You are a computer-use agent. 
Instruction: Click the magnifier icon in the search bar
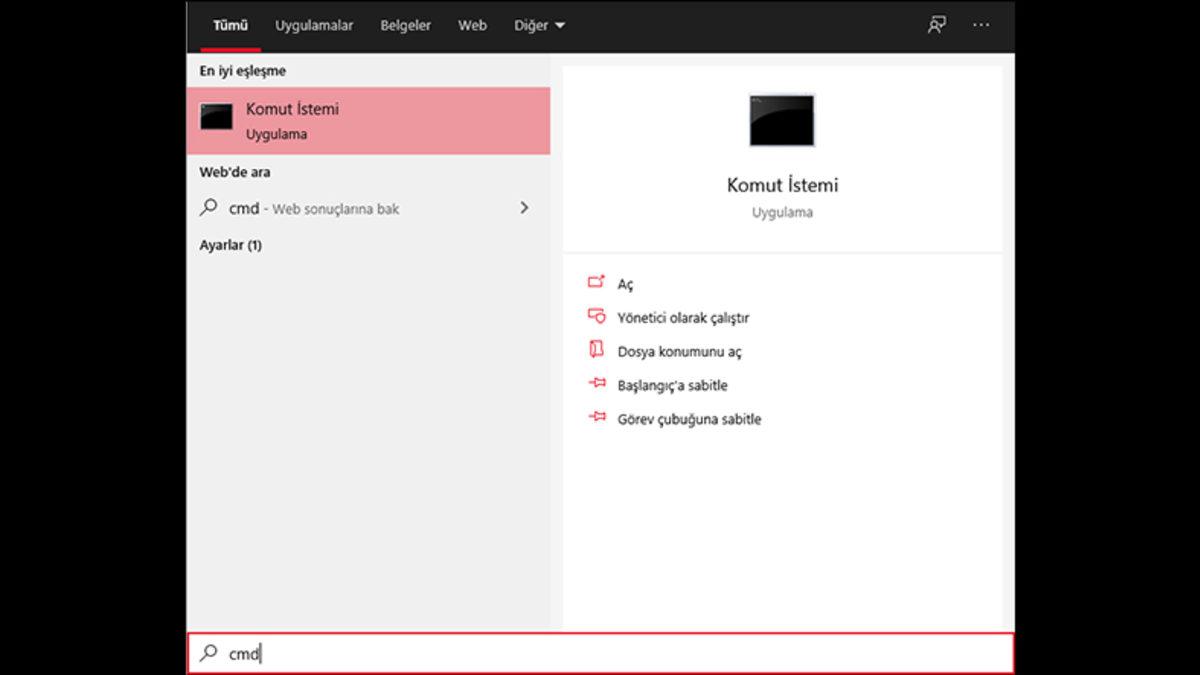(211, 653)
